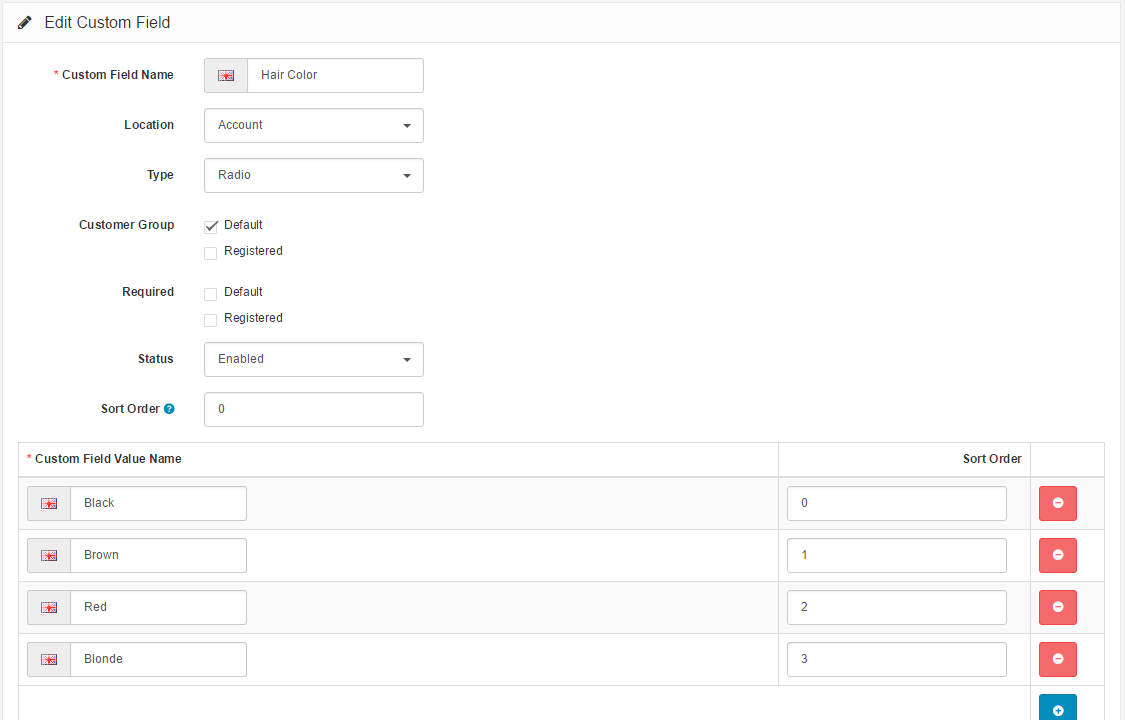Click the flag icon next to Black
Screen dimensions: 1125x720
(49, 503)
